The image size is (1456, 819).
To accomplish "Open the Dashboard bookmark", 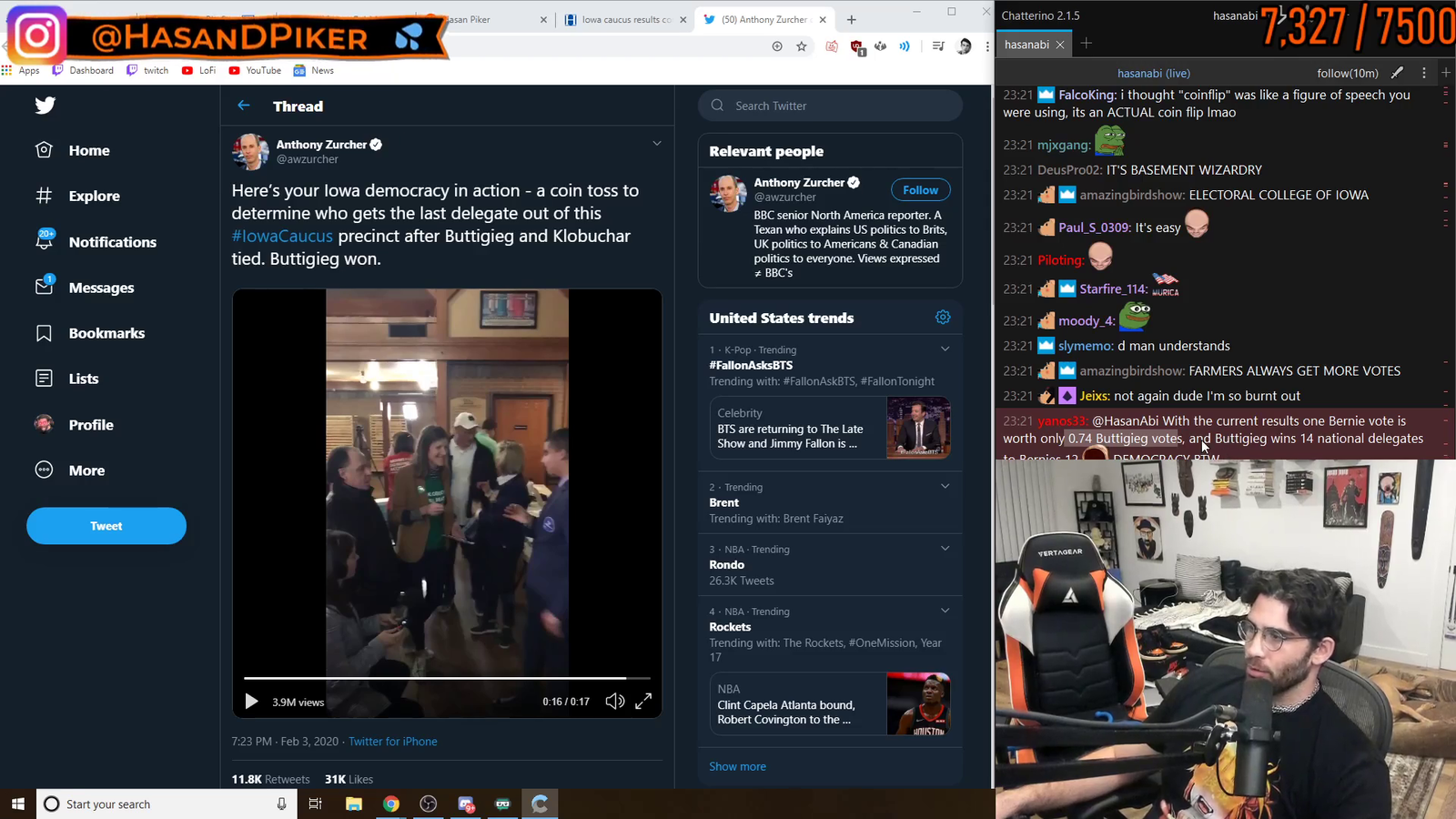I will click(x=84, y=70).
